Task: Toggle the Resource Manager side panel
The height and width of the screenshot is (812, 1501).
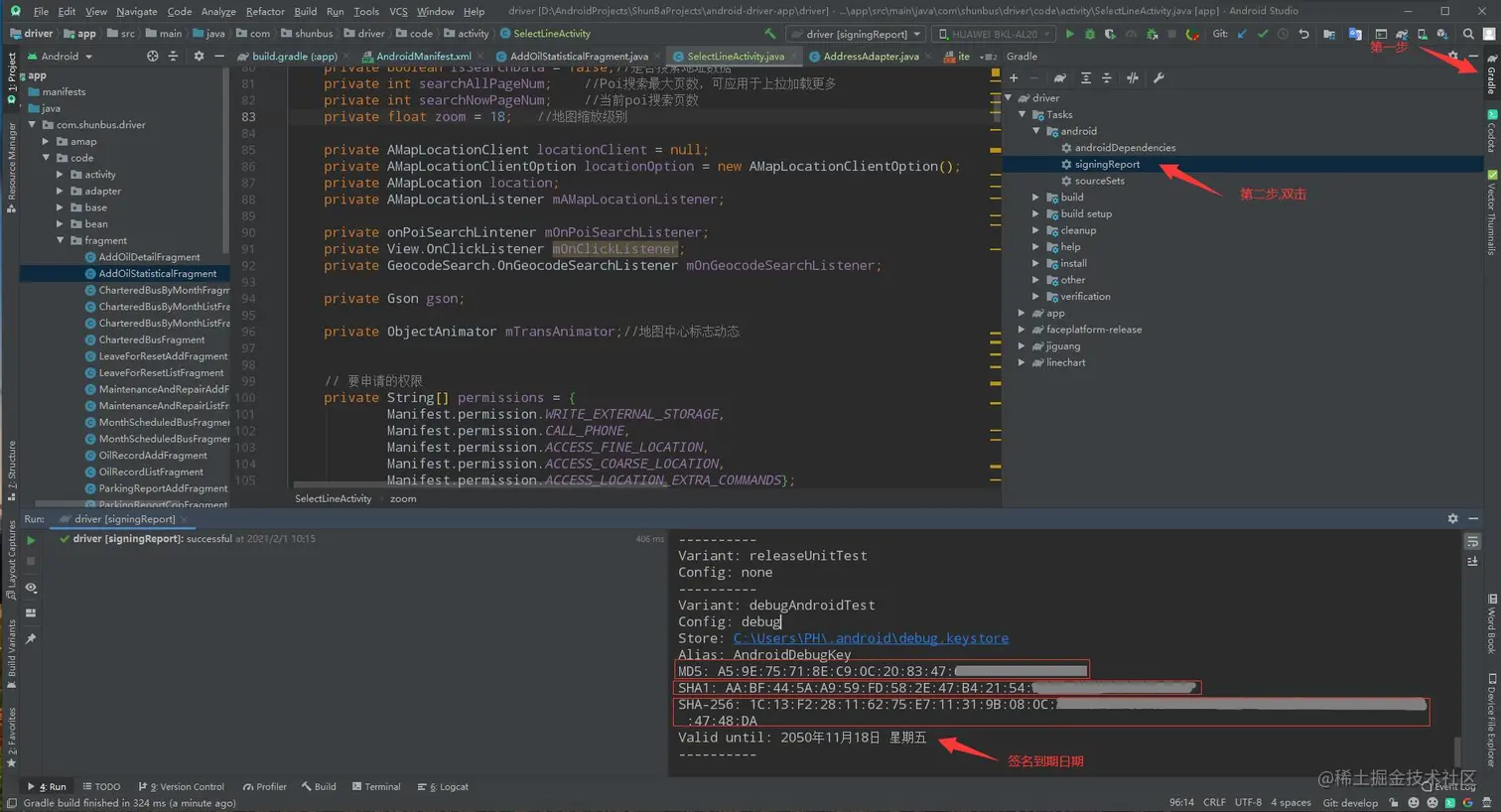Action: coord(12,167)
